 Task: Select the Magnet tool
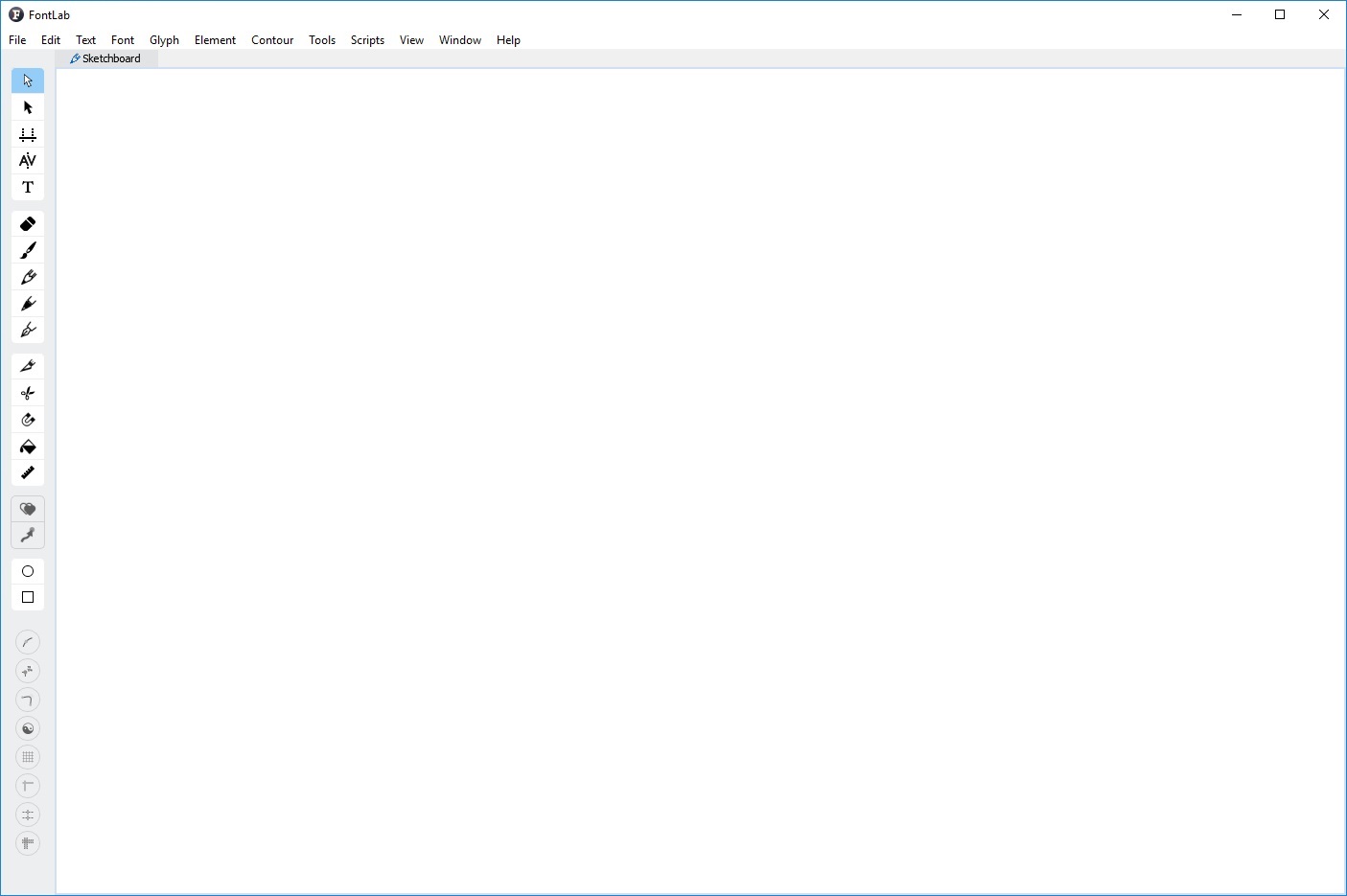[28, 421]
